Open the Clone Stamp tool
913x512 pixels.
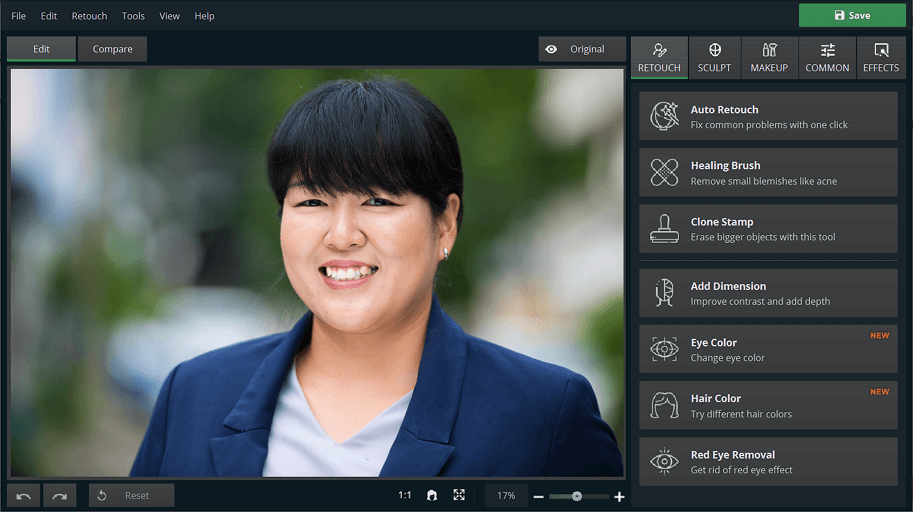(768, 229)
